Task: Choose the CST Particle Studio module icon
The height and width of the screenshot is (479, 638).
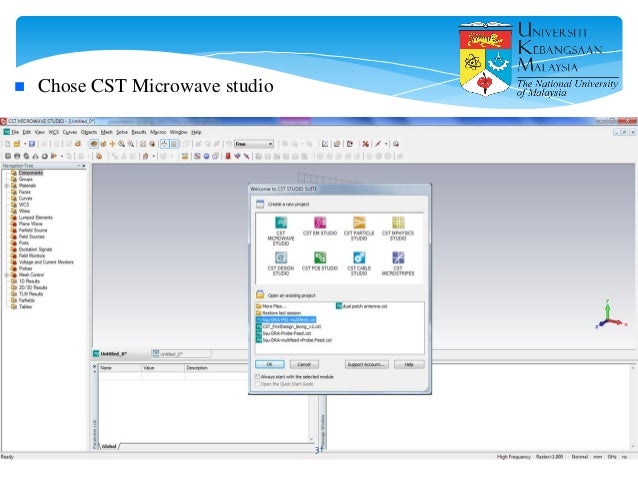Action: (x=359, y=223)
